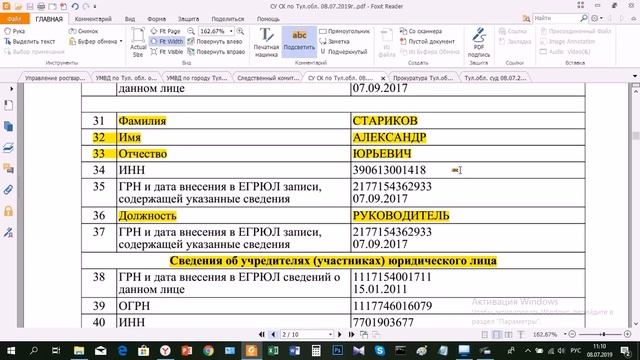Activate the Выделить текст tool

click(29, 41)
